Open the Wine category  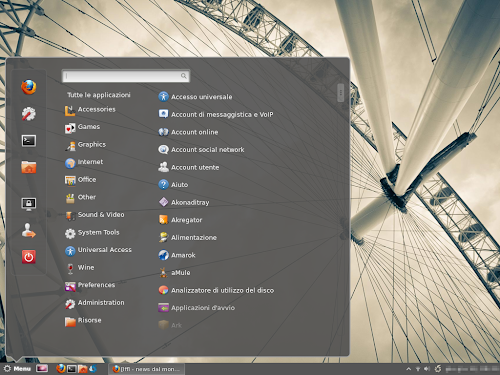click(80, 268)
